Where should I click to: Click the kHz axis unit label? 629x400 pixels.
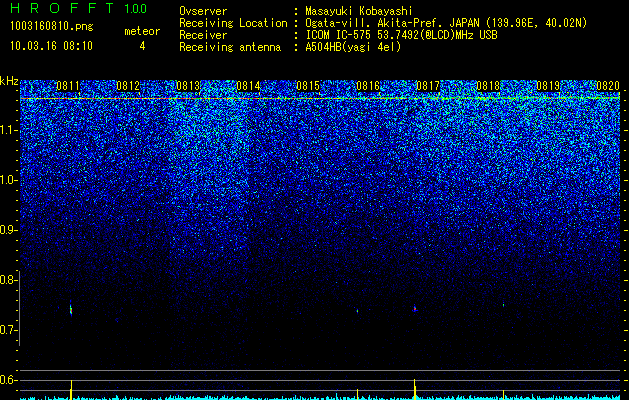(x=9, y=81)
